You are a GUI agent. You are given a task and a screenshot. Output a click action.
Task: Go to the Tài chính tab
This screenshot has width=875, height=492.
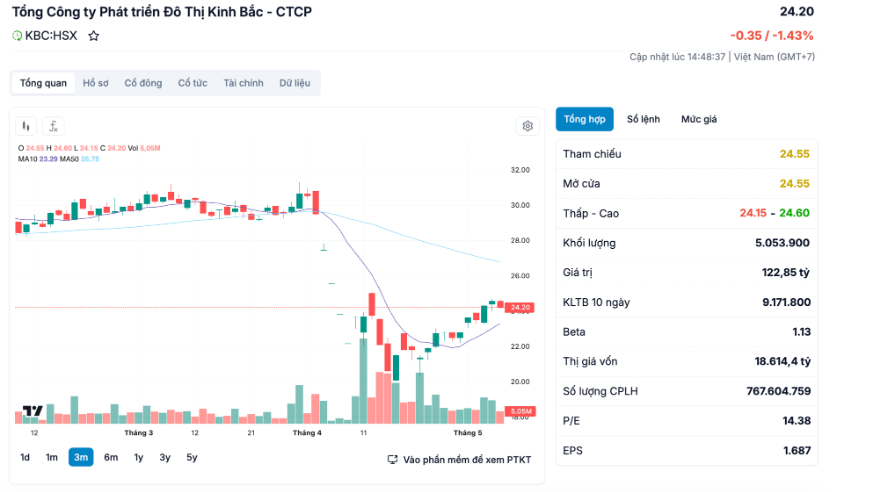tap(243, 83)
